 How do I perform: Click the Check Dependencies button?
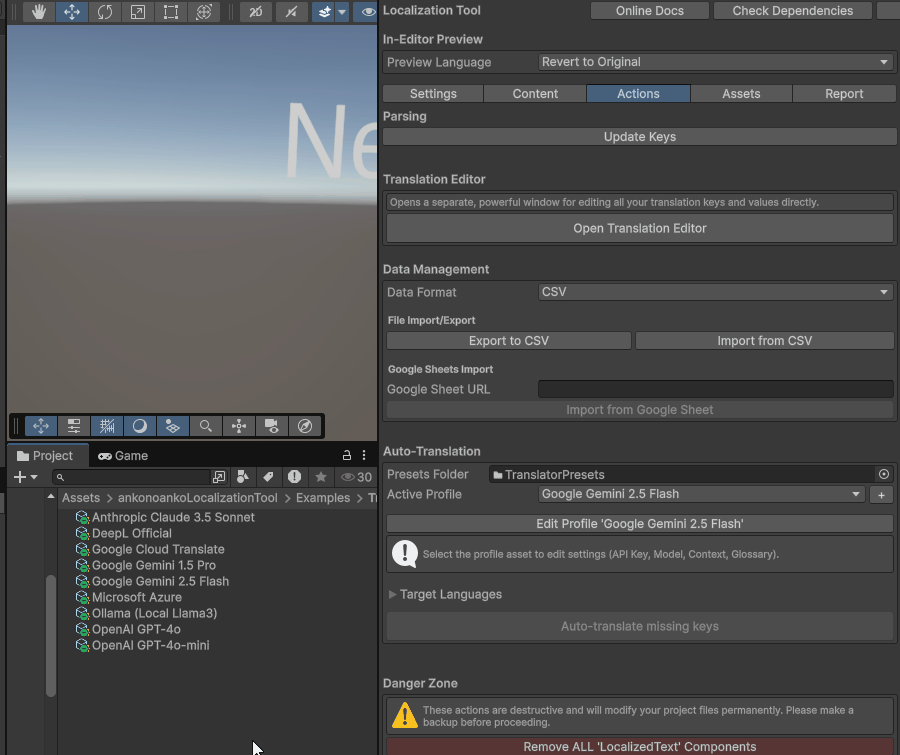[x=792, y=11]
